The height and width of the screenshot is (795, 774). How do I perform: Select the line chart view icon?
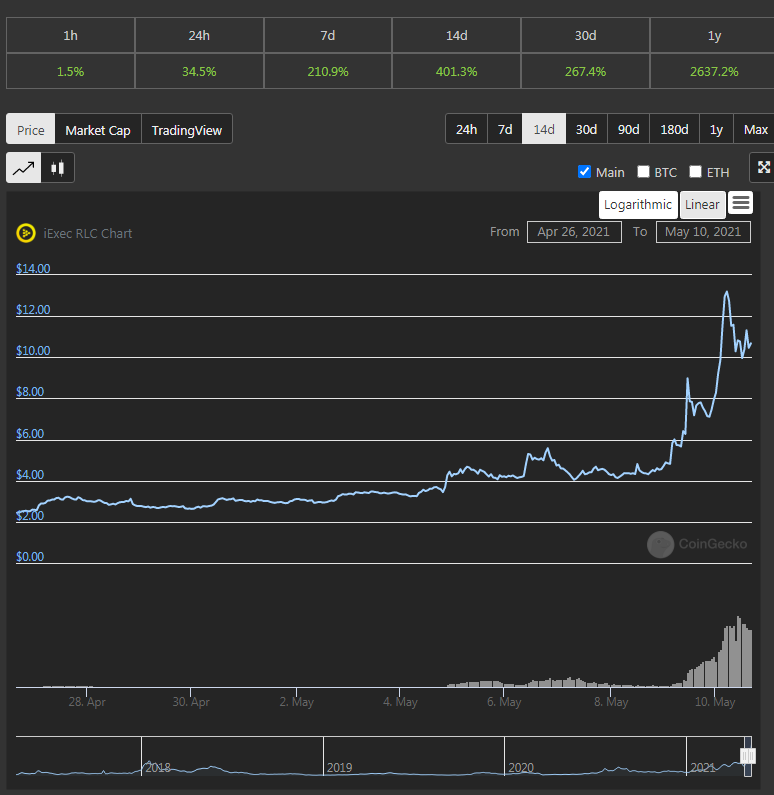pyautogui.click(x=23, y=168)
